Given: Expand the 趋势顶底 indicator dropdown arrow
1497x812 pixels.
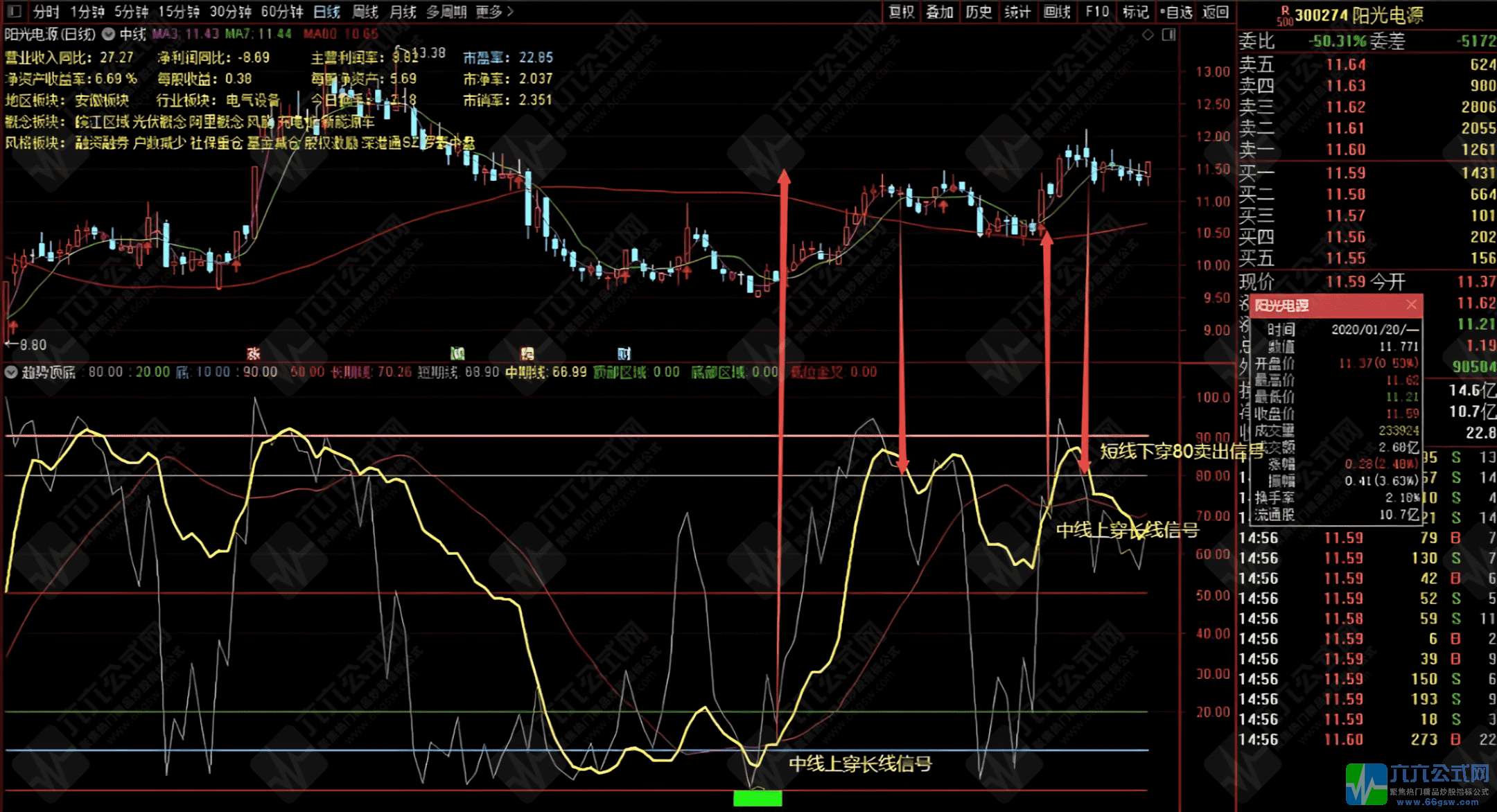Looking at the screenshot, I should (10, 372).
